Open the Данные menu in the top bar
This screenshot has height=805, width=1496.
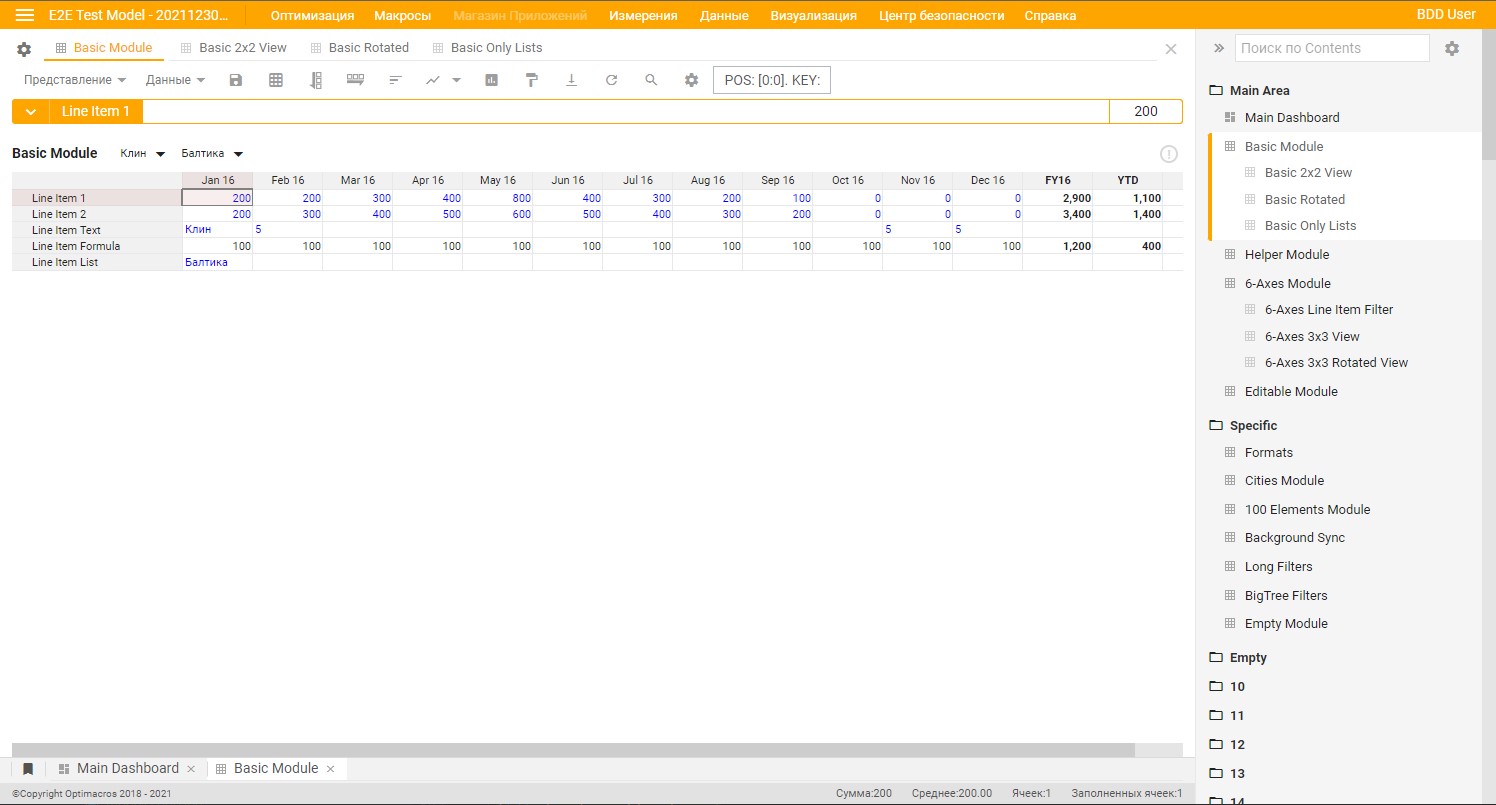[x=724, y=15]
